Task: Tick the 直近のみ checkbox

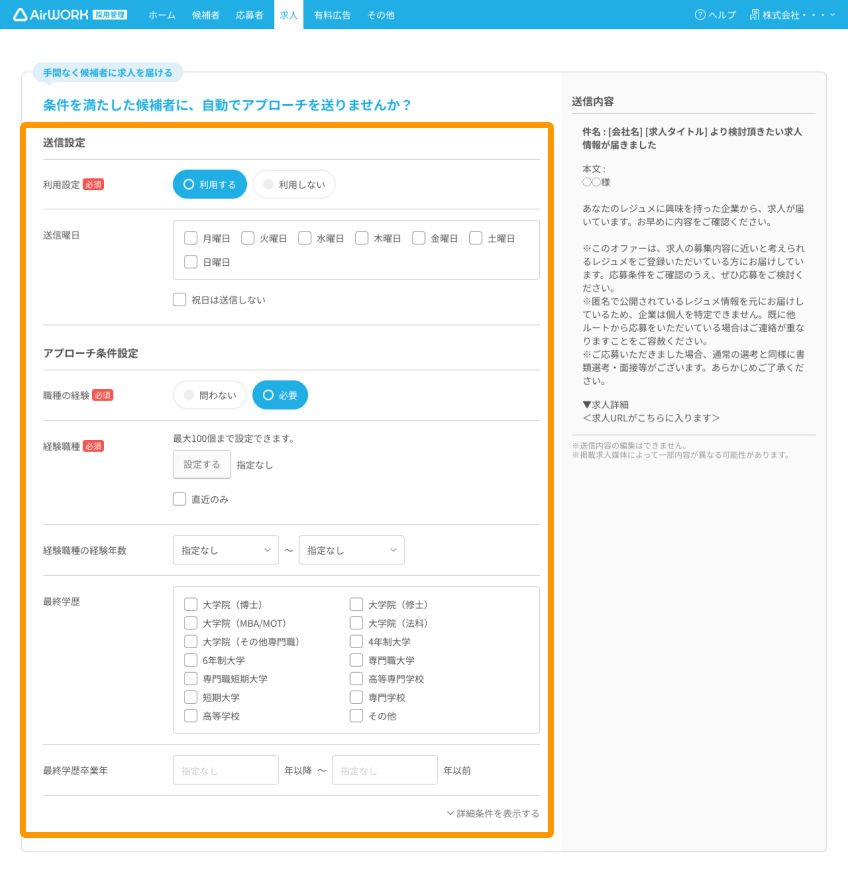Action: [x=180, y=499]
